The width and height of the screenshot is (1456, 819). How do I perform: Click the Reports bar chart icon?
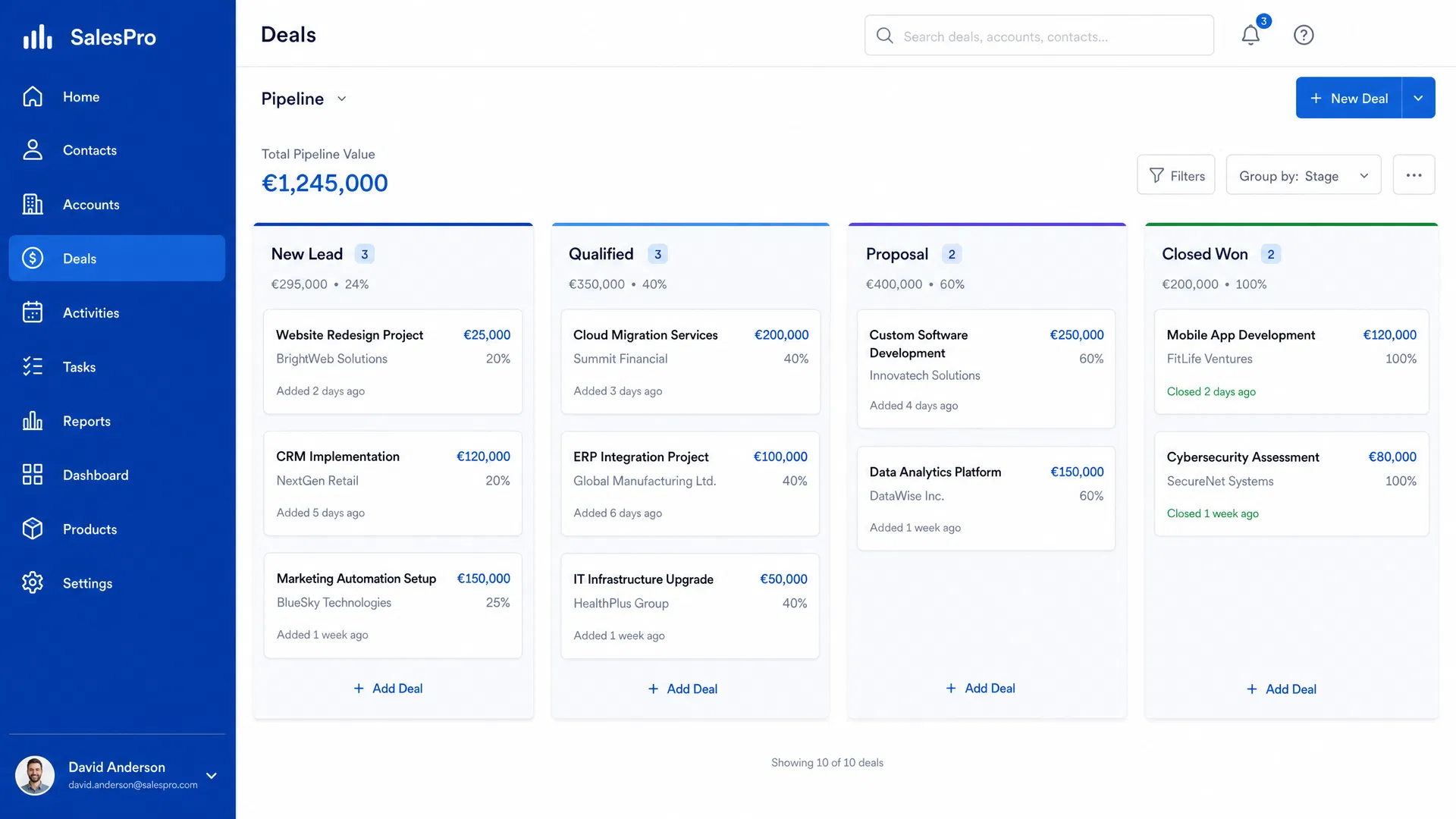[x=33, y=421]
